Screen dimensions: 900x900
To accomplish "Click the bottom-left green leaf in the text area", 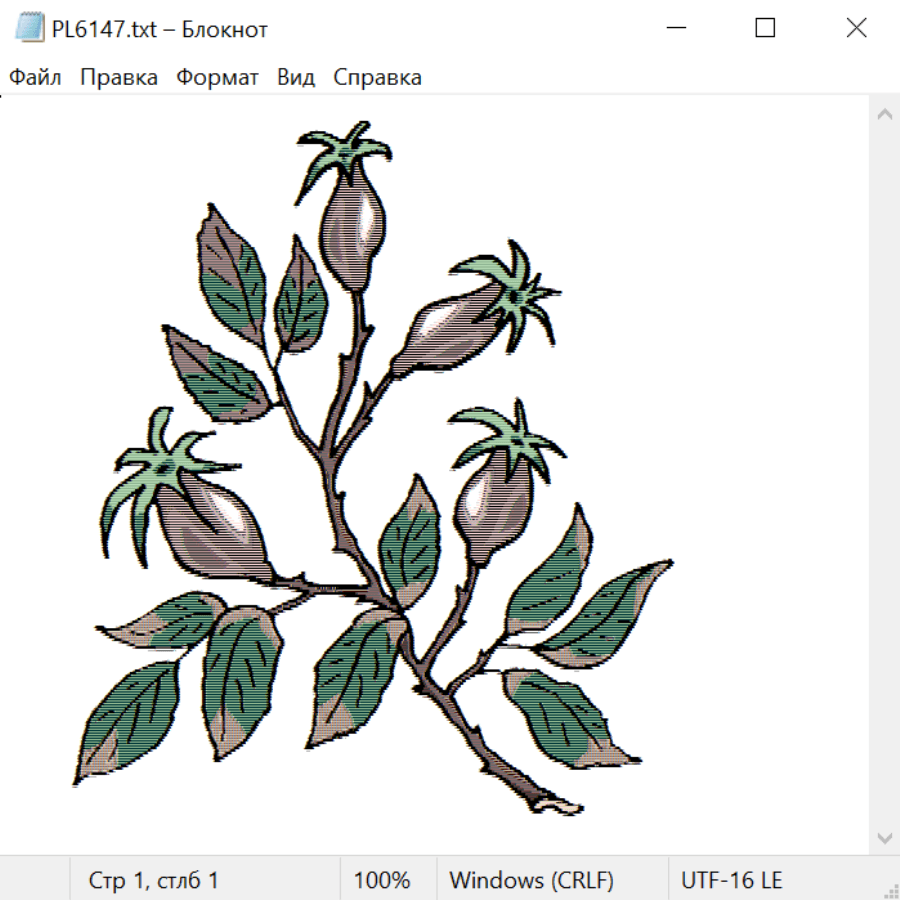I will tap(125, 721).
